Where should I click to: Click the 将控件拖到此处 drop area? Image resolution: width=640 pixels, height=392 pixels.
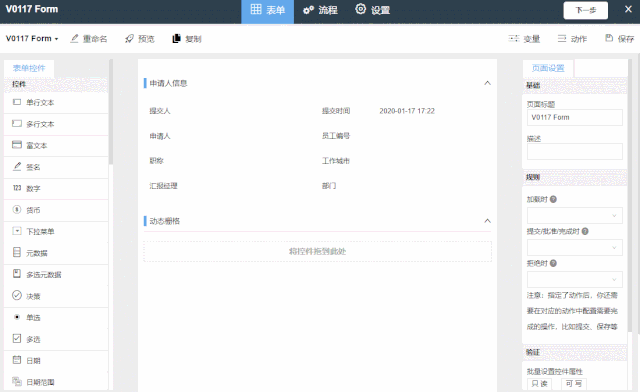pyautogui.click(x=318, y=252)
